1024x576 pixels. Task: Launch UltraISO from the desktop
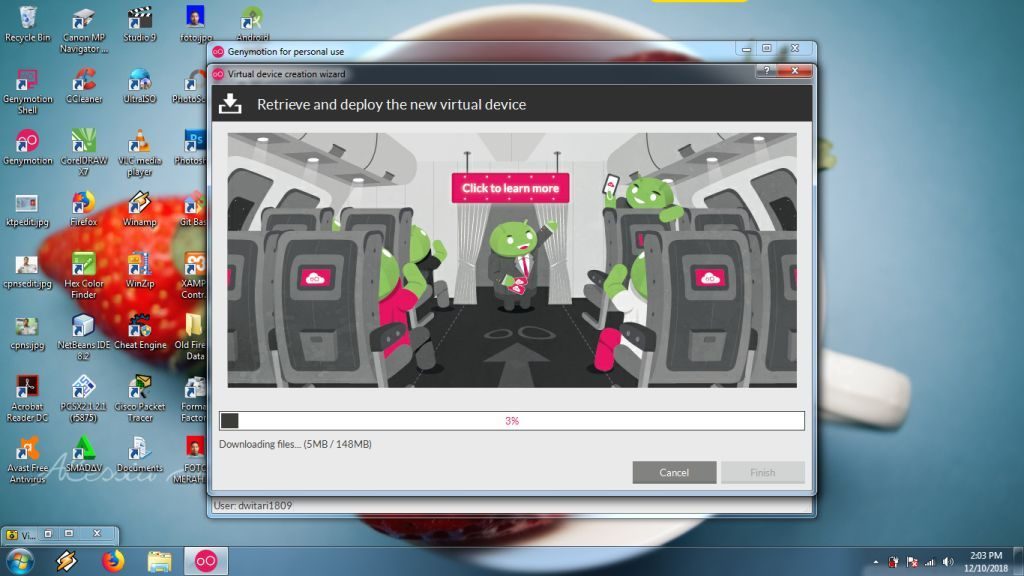(140, 86)
